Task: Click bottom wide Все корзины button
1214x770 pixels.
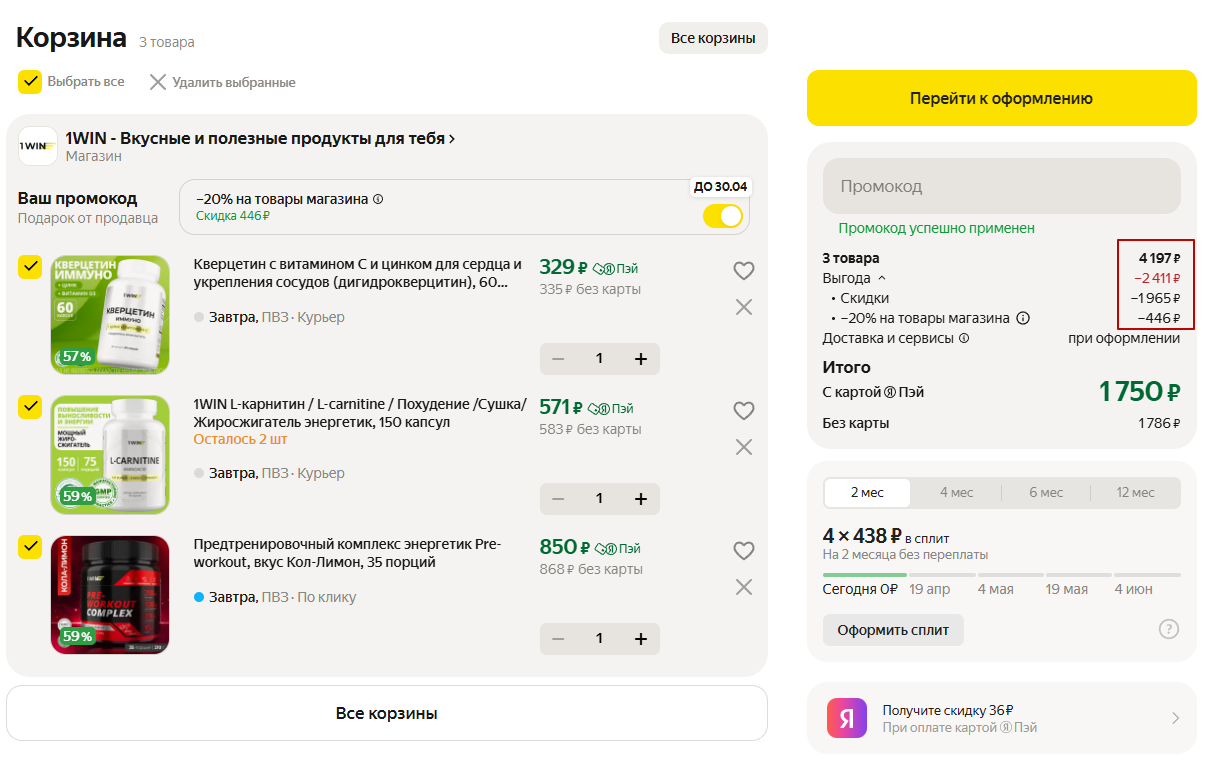Action: coord(387,713)
